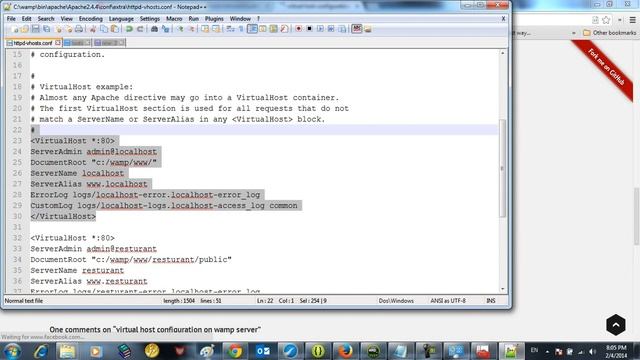Click the Save recorded macro icon
Screen dimensions: 640x360
click(342, 29)
